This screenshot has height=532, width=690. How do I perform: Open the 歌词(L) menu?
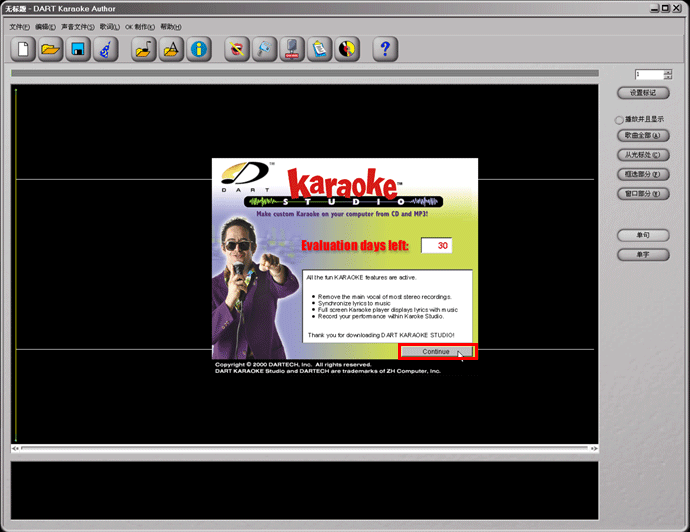click(x=110, y=27)
